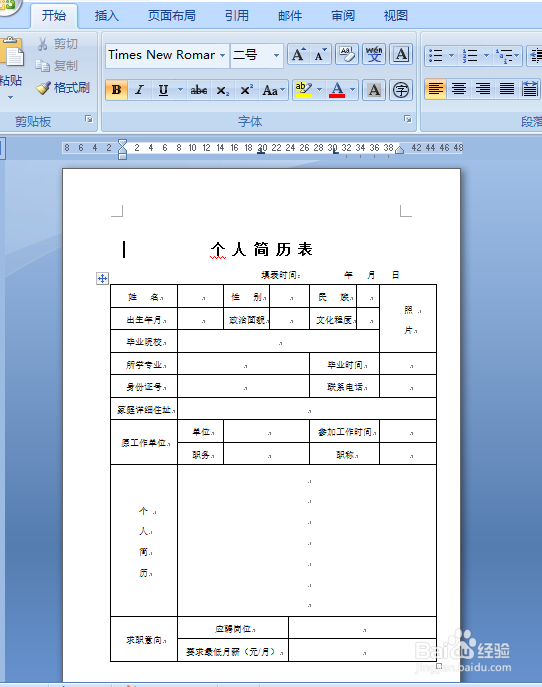The image size is (542, 687).
Task: Enable justified text alignment
Action: click(x=507, y=89)
